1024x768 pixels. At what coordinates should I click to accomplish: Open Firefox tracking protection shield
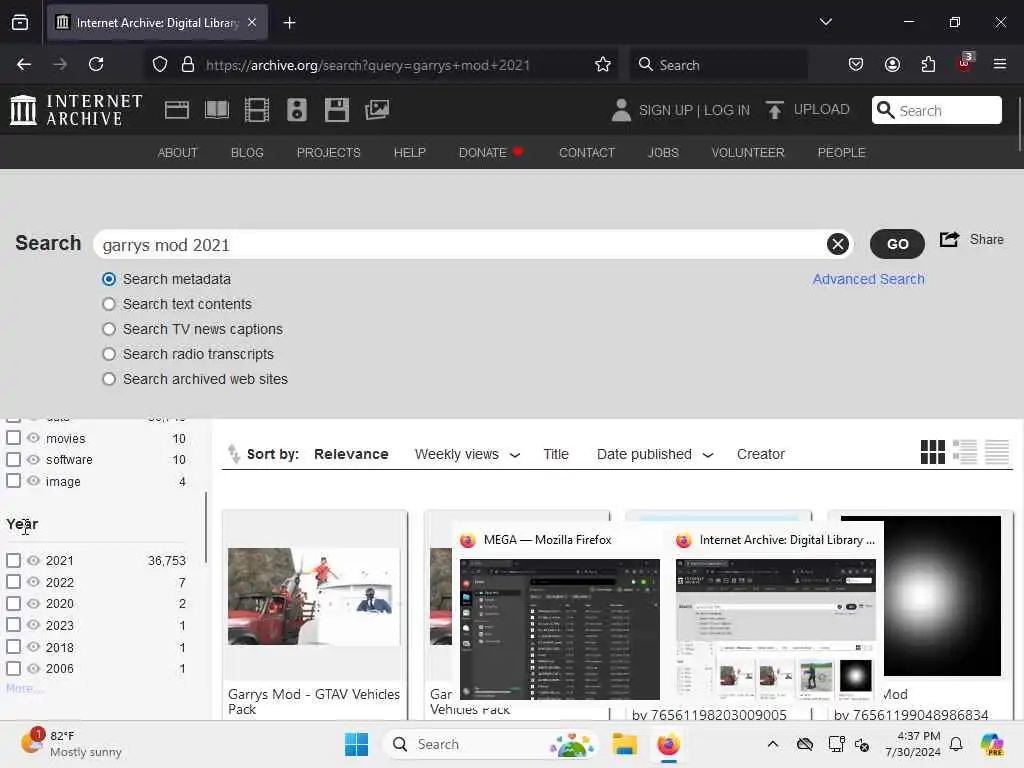[160, 64]
